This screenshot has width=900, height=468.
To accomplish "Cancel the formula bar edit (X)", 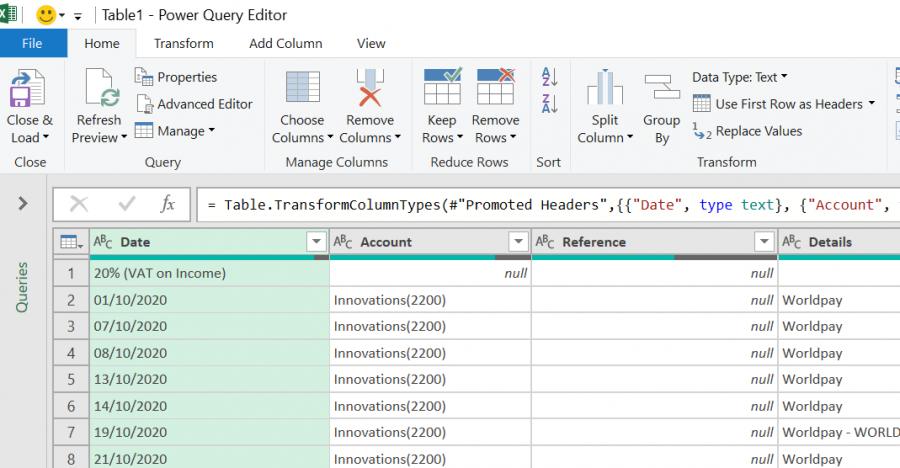I will pyautogui.click(x=79, y=204).
